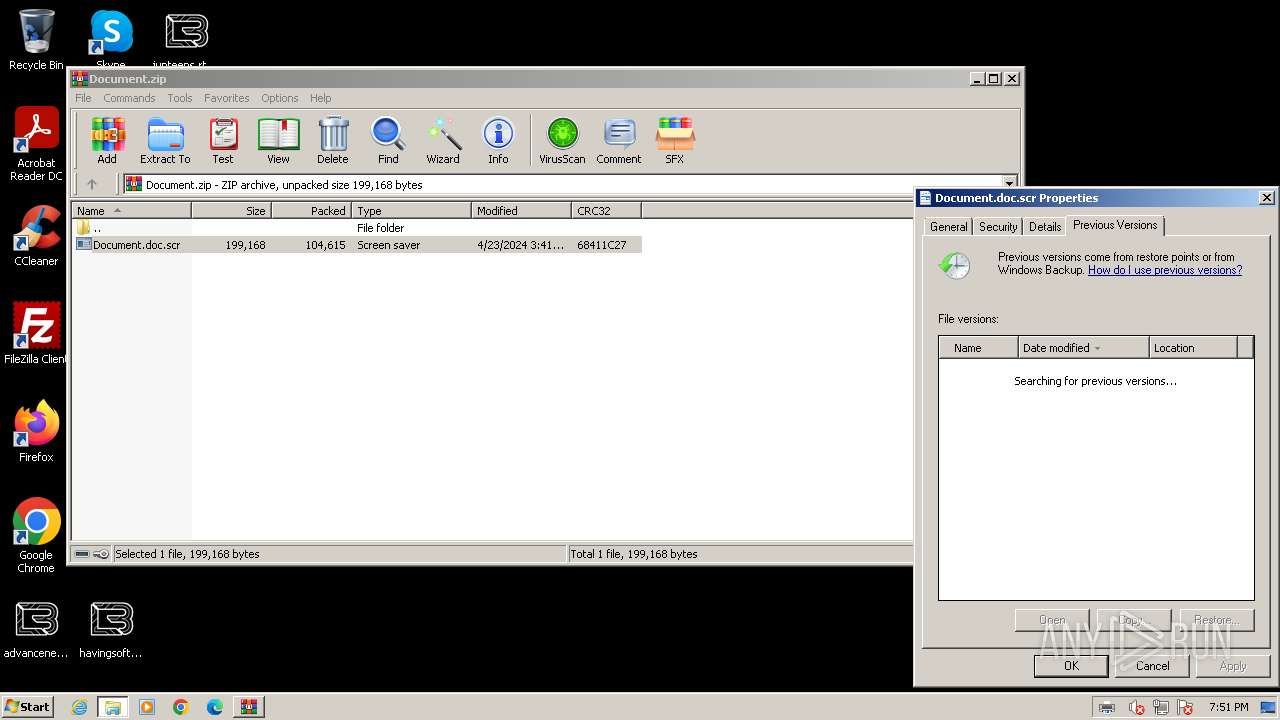Screen dimensions: 1280x720
Task: Click 'How do I use previous versions?' link
Action: tap(1165, 270)
